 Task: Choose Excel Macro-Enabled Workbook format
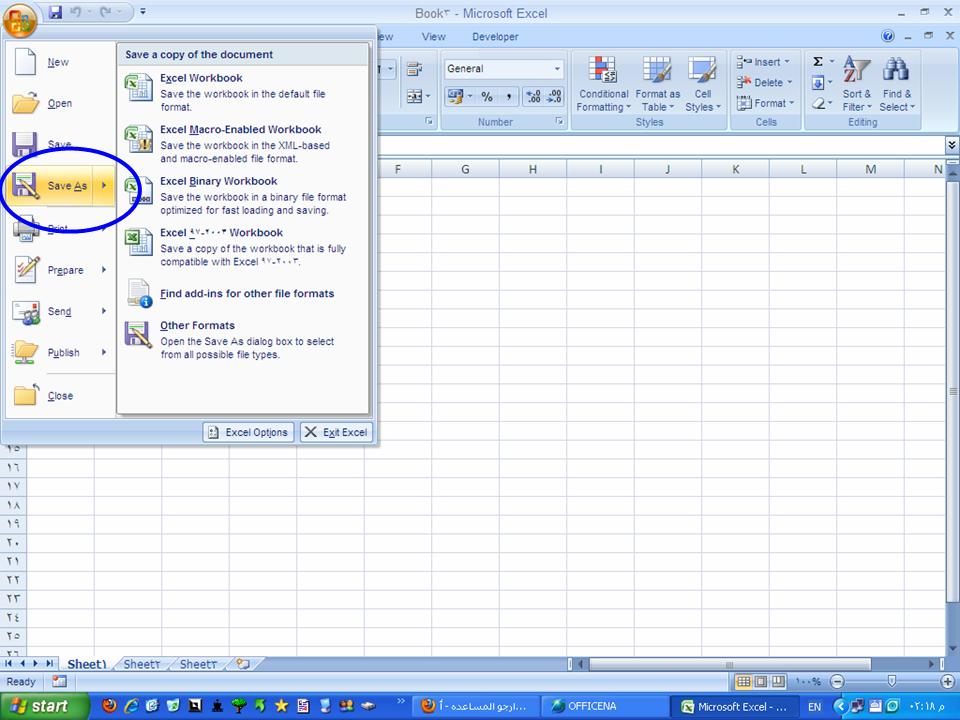243,143
